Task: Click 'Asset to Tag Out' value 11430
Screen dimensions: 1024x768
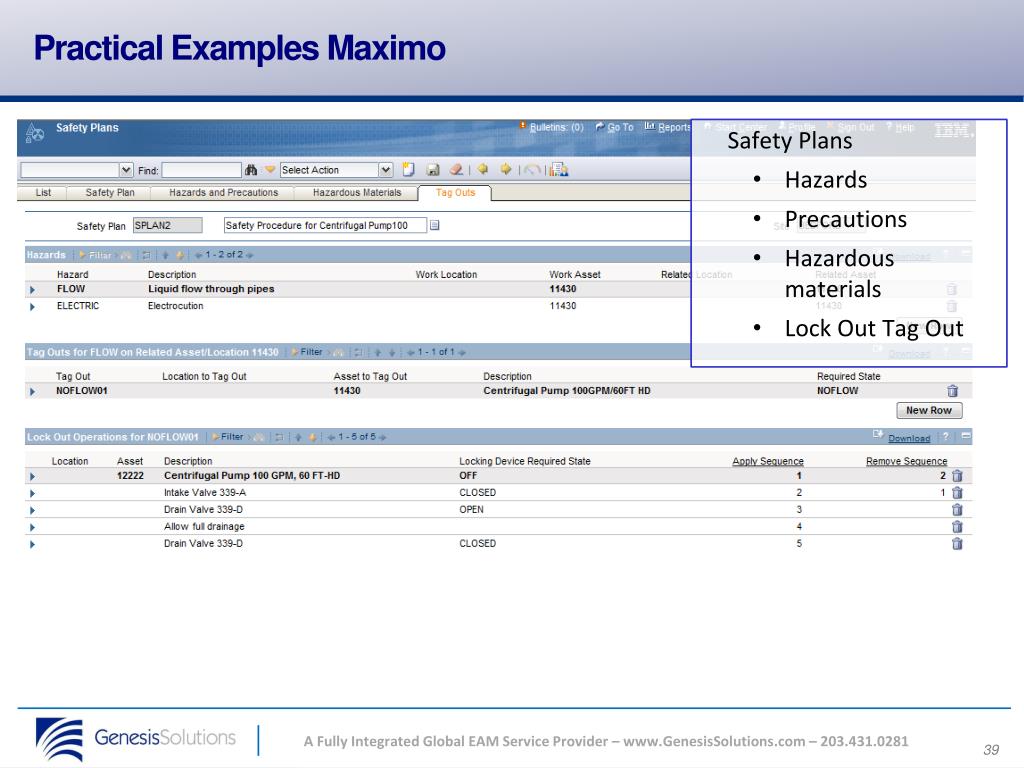Action: 347,391
